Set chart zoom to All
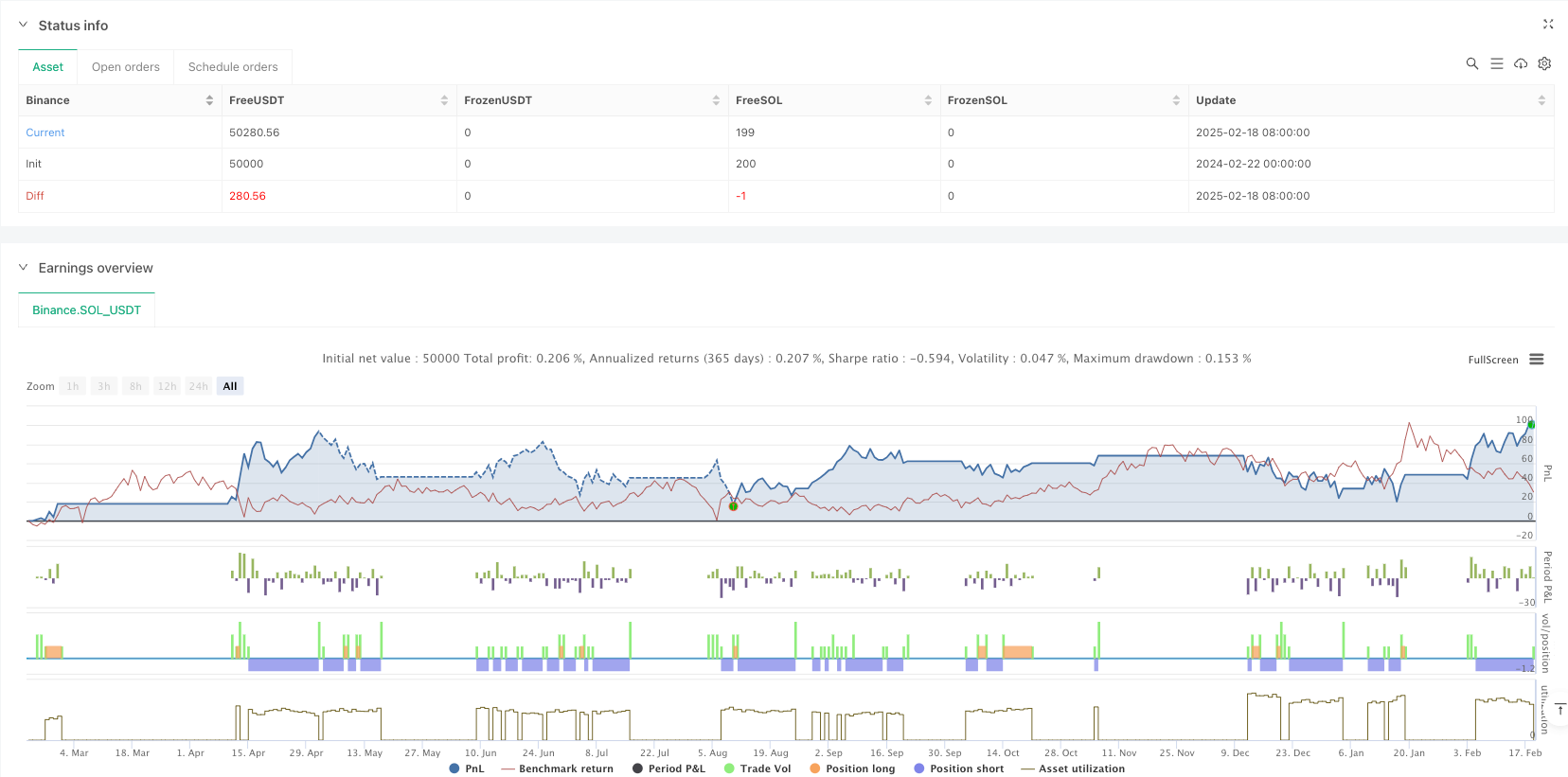Screen dimensions: 1568x777 pos(230,386)
